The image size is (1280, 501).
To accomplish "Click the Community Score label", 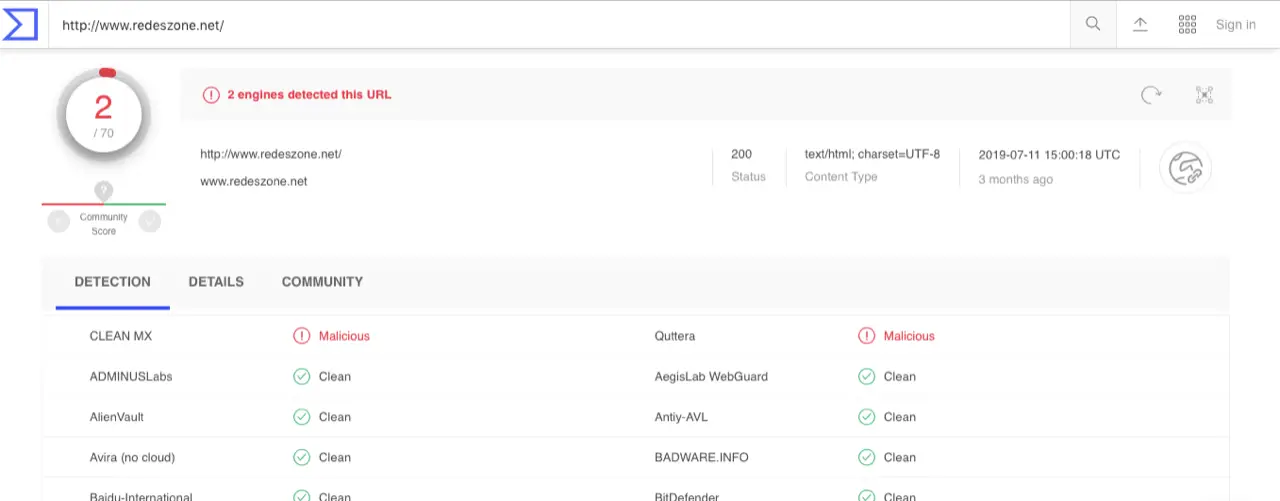I will (104, 224).
